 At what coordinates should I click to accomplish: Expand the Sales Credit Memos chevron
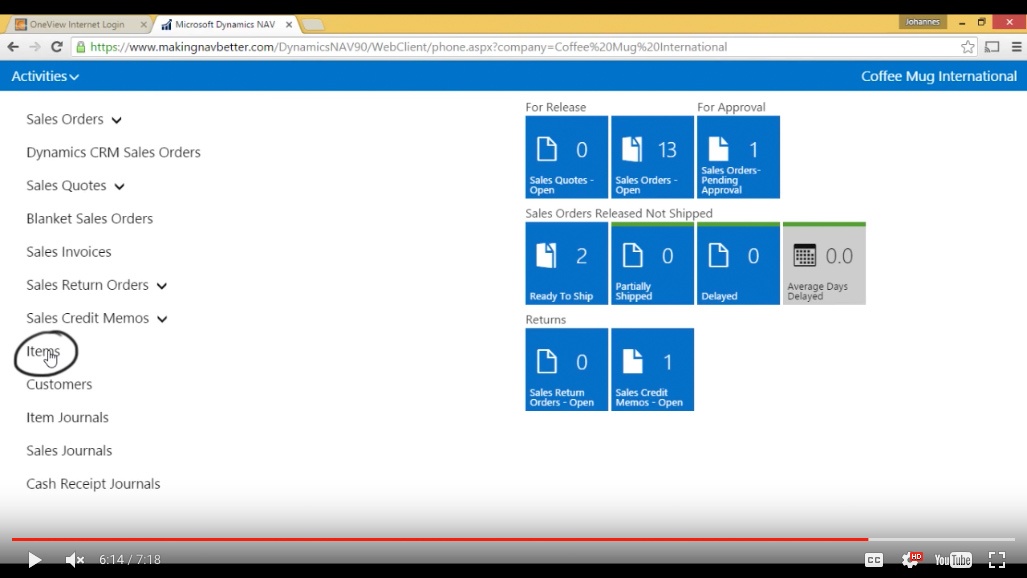click(x=162, y=319)
